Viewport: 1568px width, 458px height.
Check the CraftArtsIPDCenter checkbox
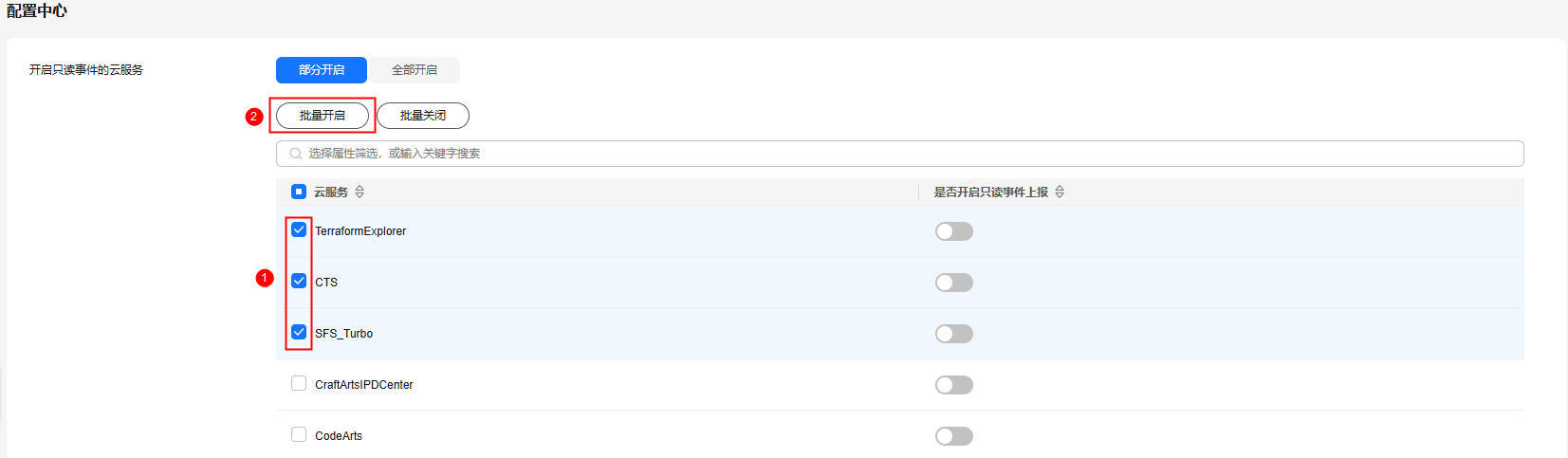pyautogui.click(x=299, y=383)
